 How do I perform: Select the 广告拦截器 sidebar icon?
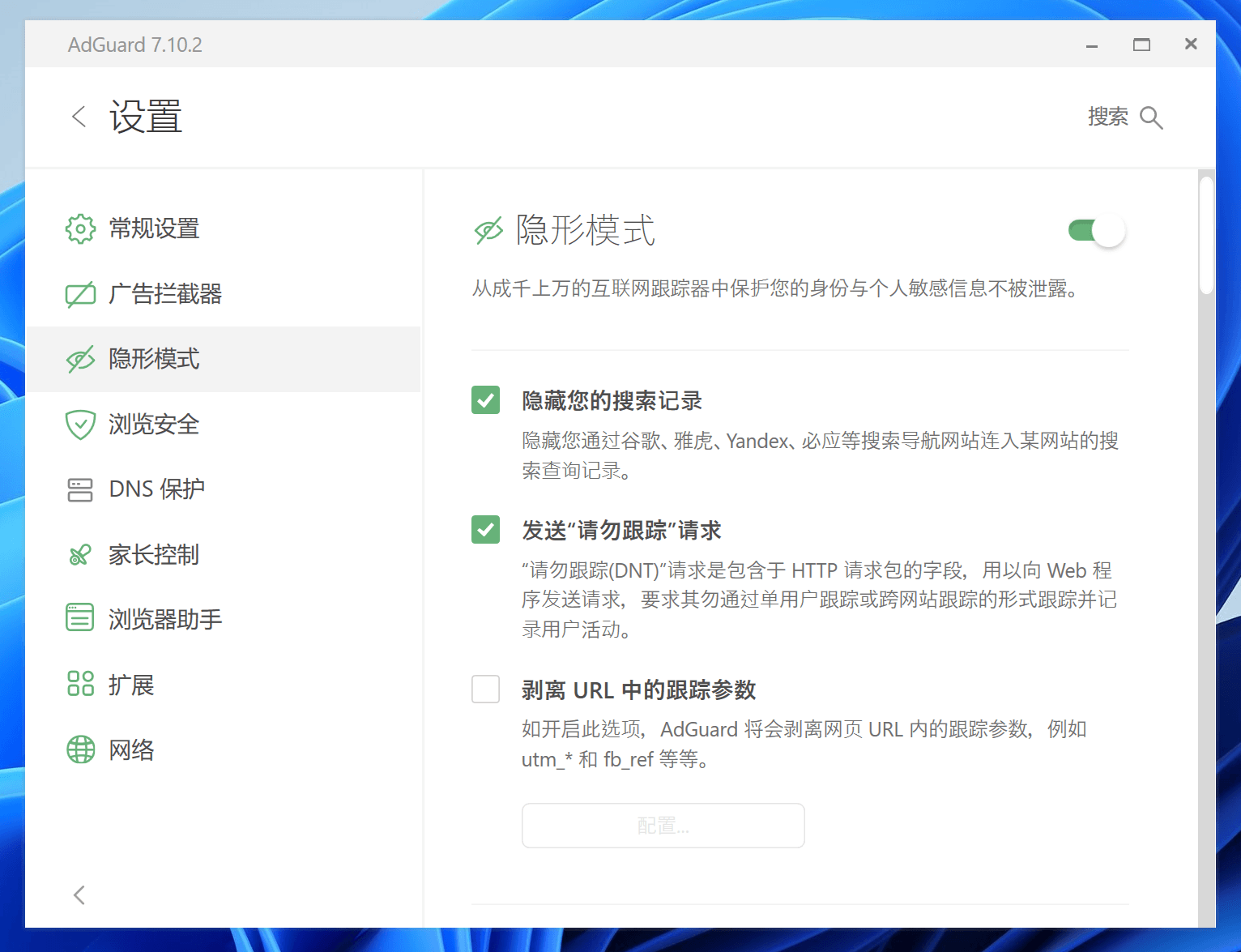pyautogui.click(x=80, y=294)
